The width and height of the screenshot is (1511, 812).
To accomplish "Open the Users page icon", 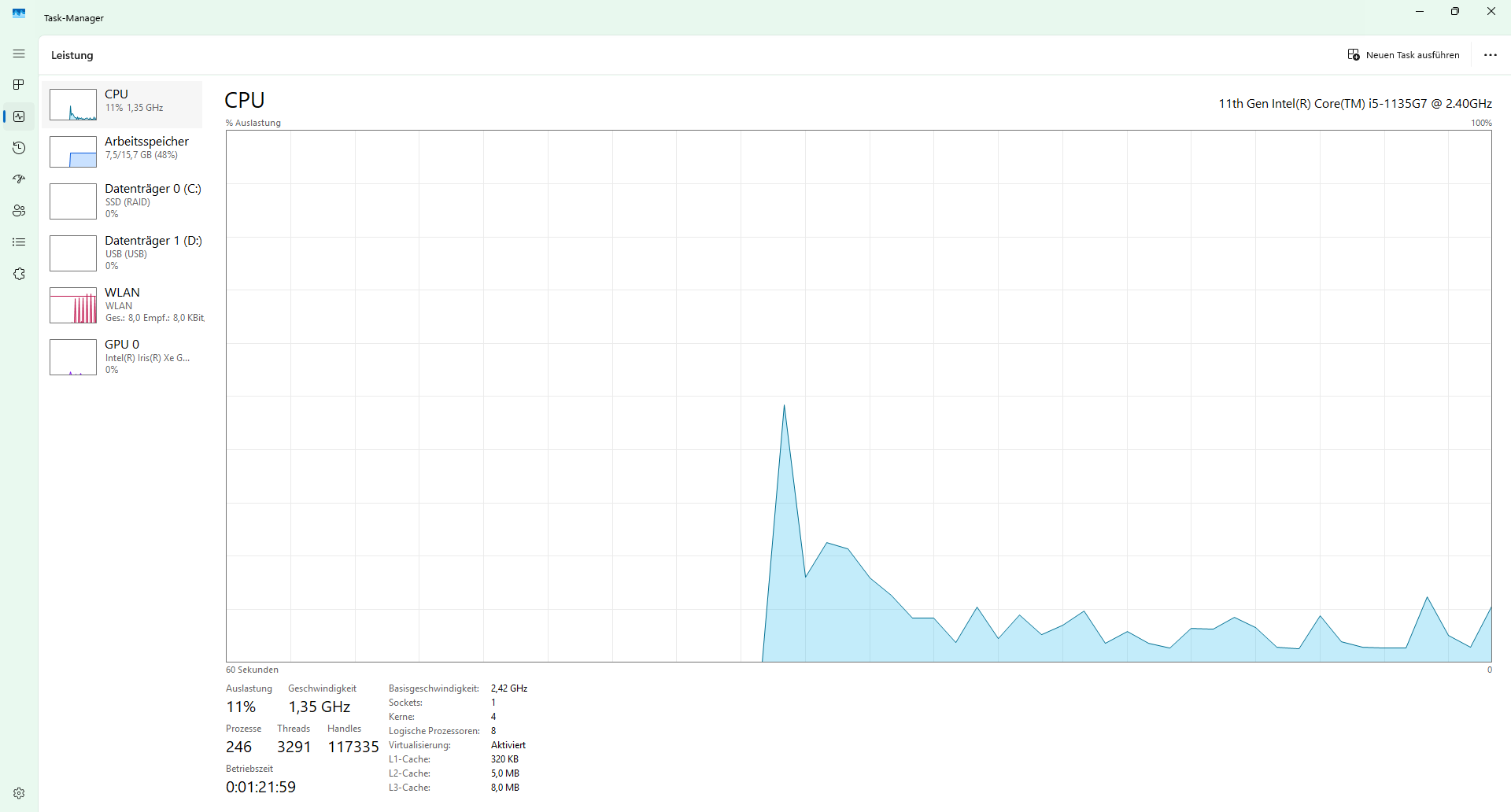I will point(19,211).
